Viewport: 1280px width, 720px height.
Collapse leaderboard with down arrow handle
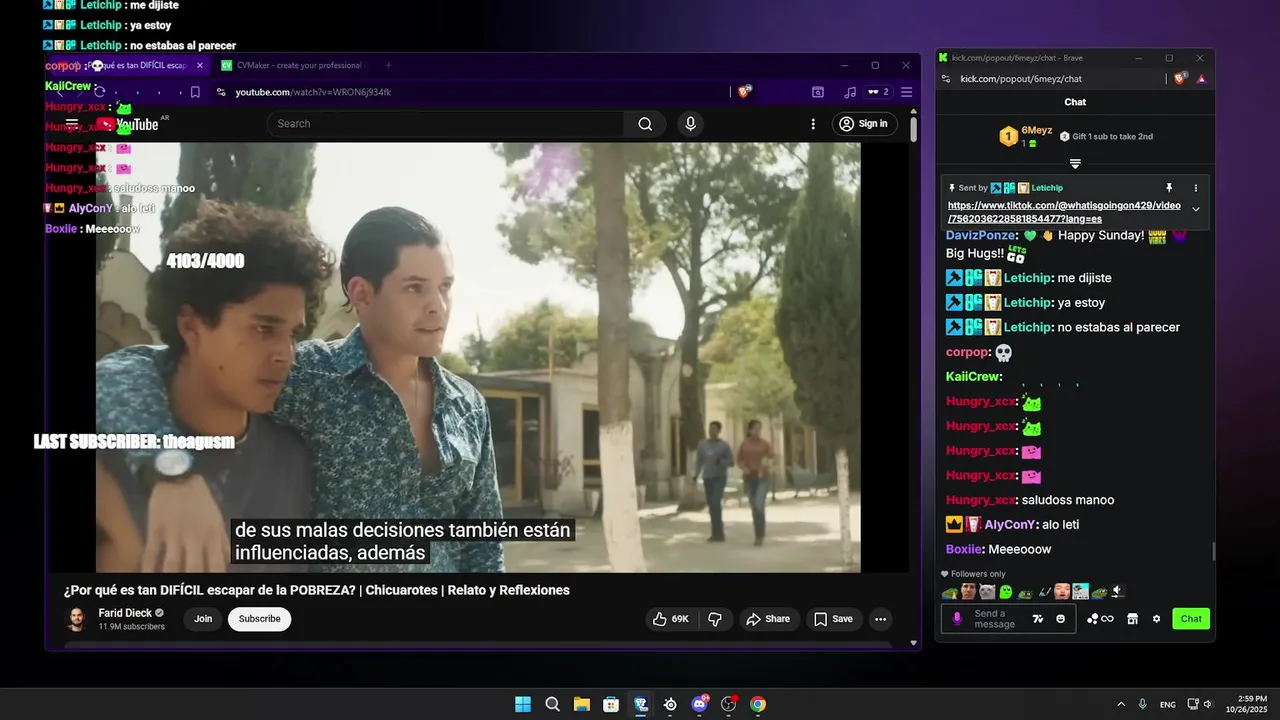[1075, 163]
